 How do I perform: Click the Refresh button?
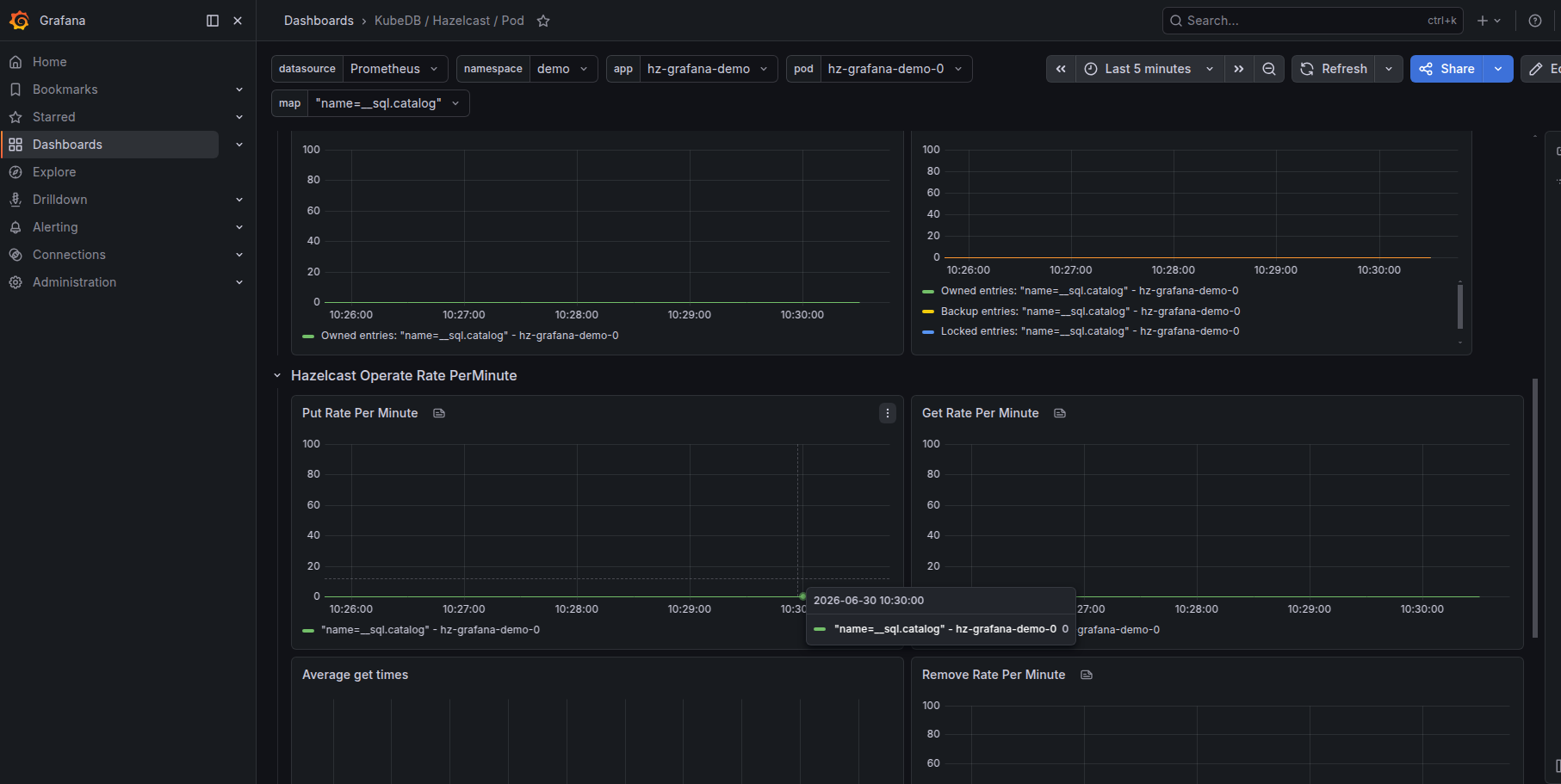tap(1334, 69)
